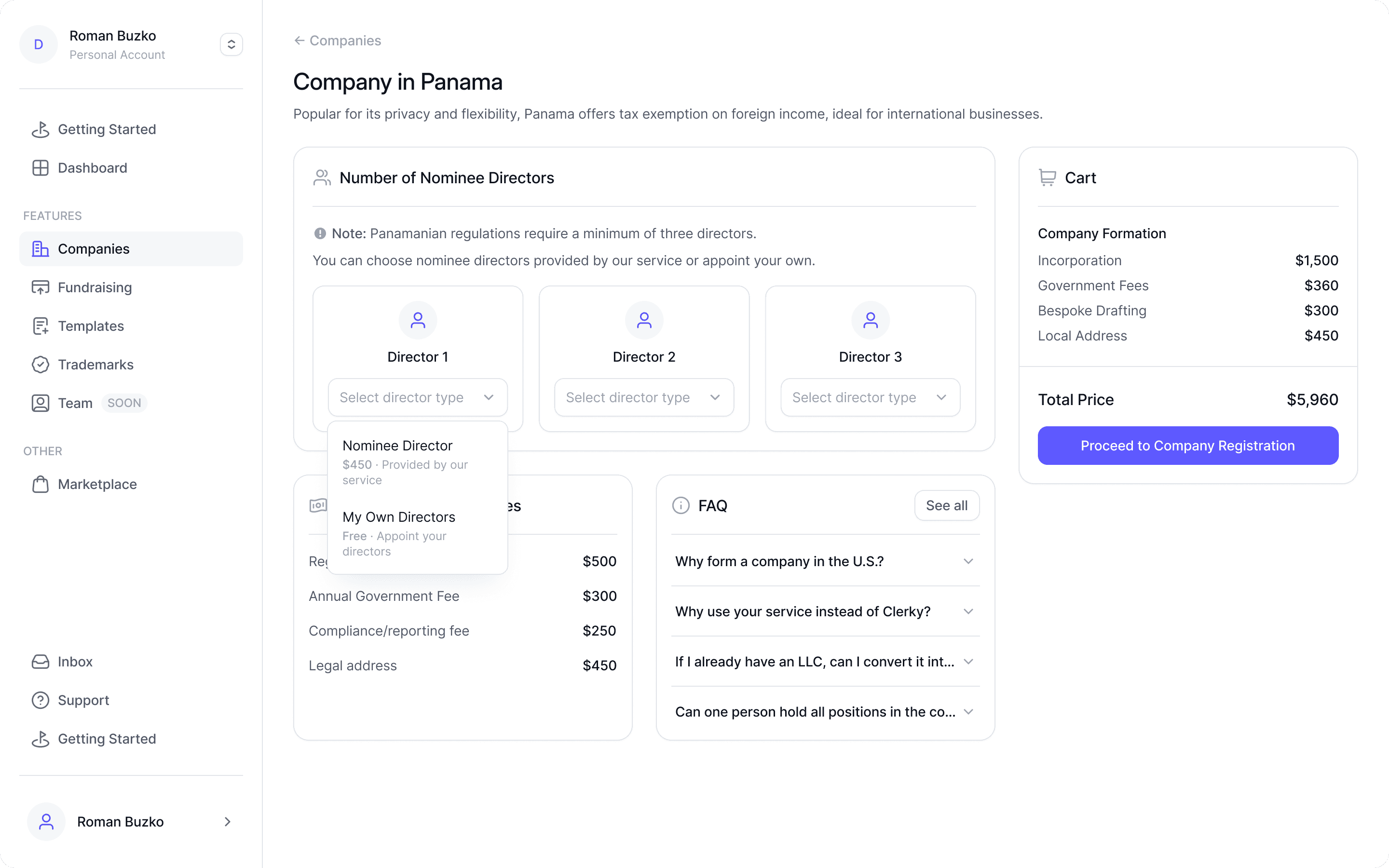1389x868 pixels.
Task: Click Proceed to Company Registration button
Action: tap(1187, 446)
